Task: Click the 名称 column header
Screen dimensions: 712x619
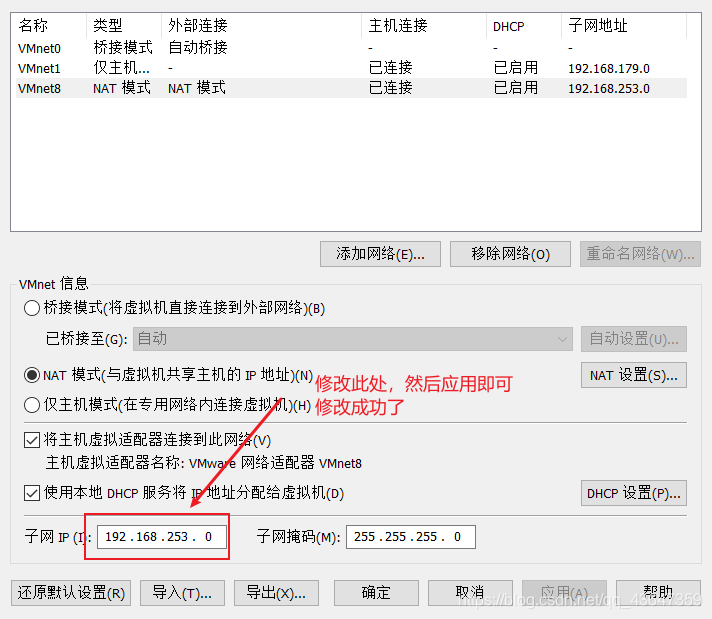Action: pos(49,25)
